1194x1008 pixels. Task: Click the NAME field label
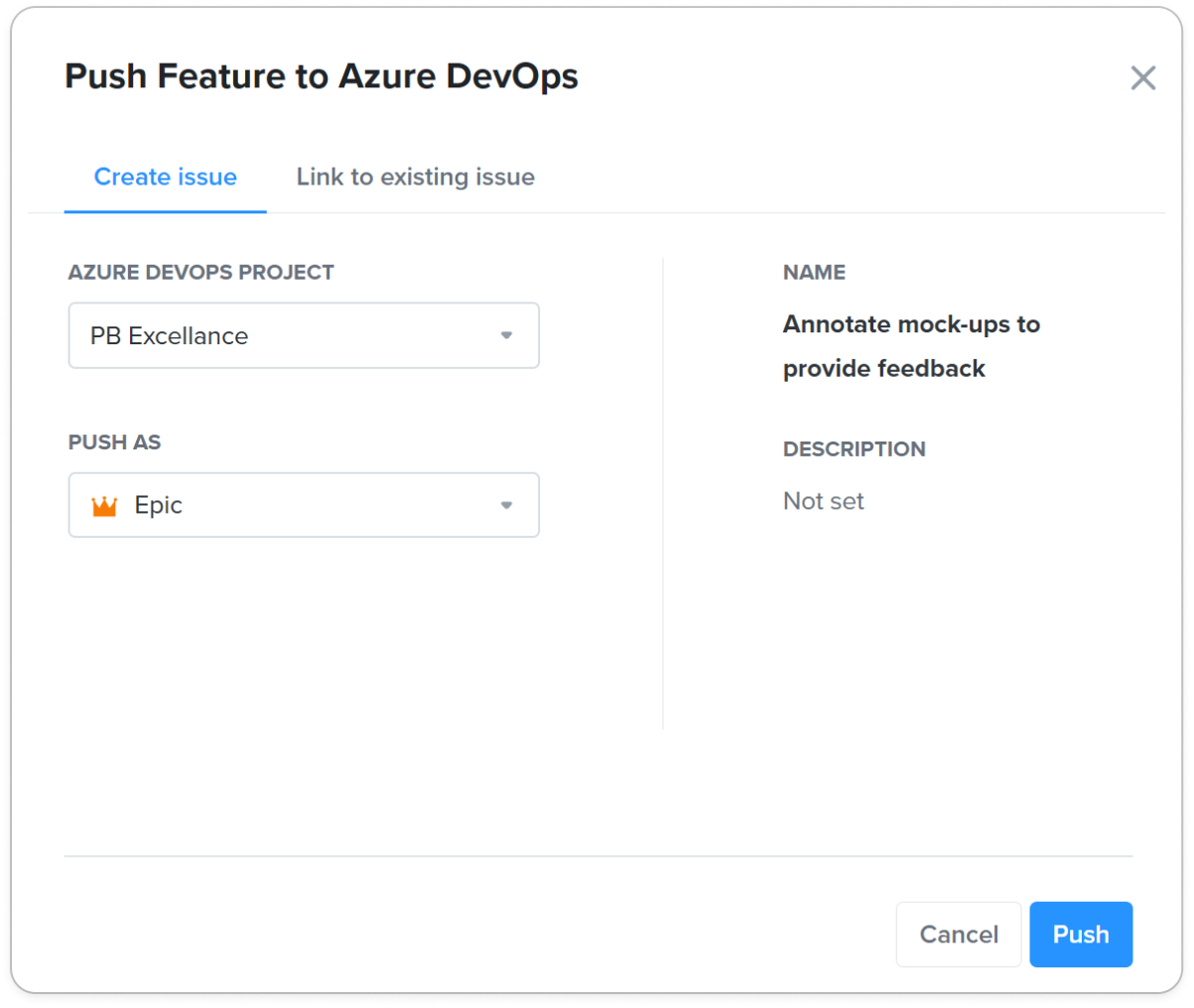(x=814, y=272)
